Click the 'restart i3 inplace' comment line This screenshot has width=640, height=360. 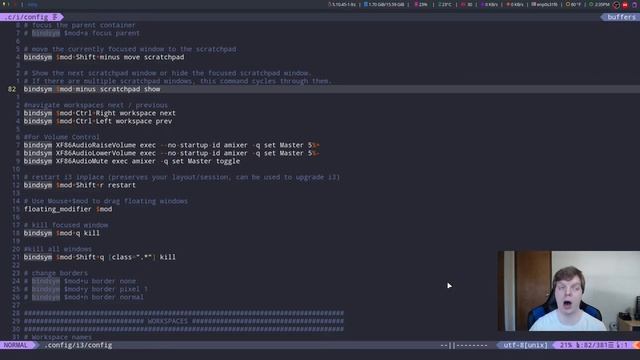coord(182,177)
